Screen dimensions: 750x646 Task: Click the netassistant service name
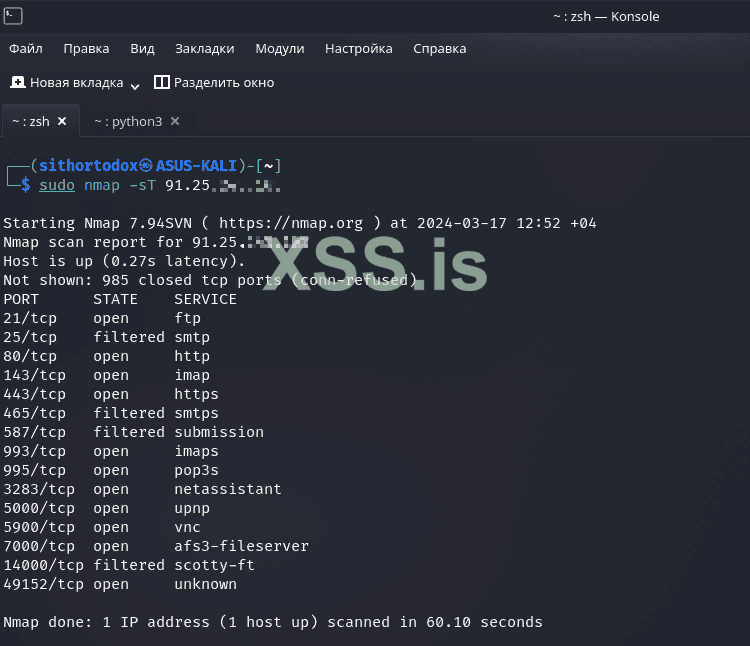click(x=228, y=489)
